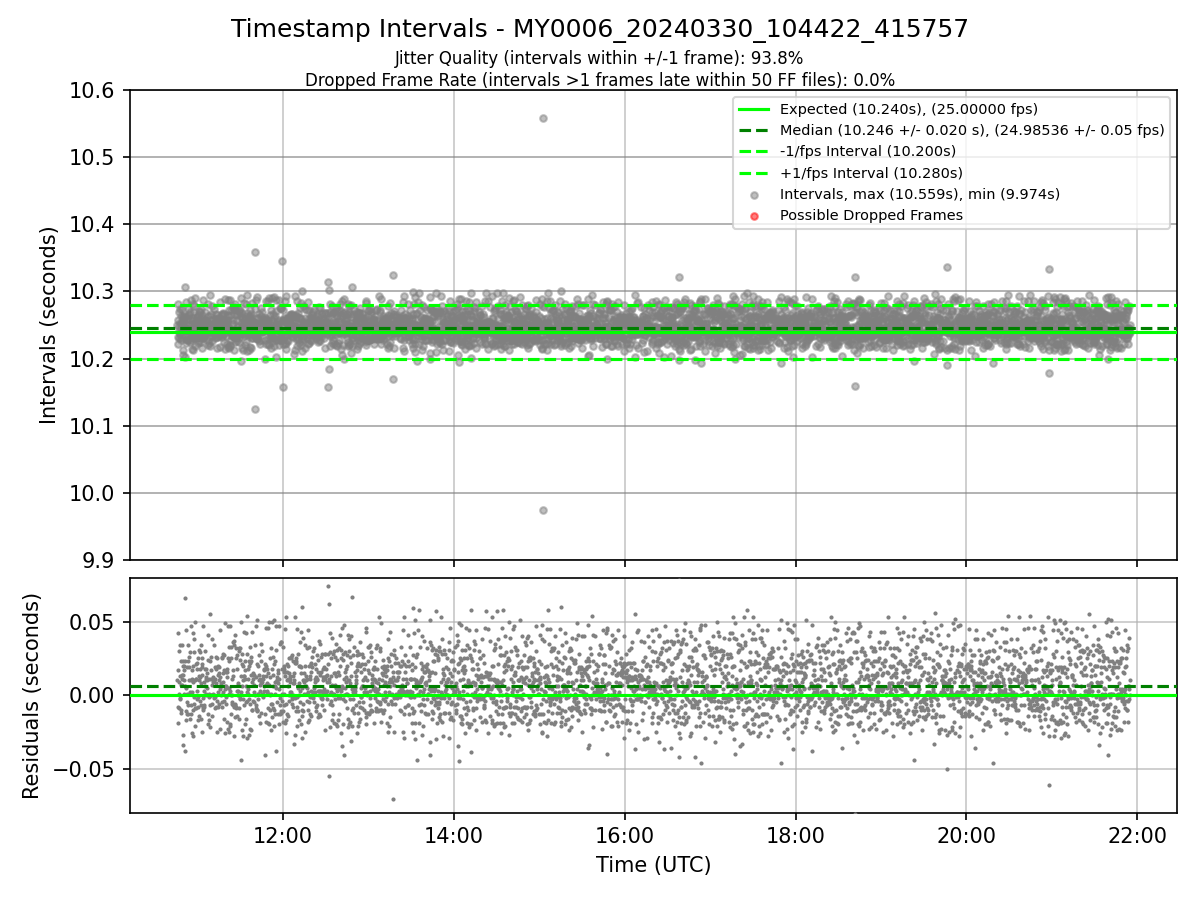The width and height of the screenshot is (1200, 900).
Task: Click the maximum outlier point near 10.56 seconds
Action: click(543, 118)
